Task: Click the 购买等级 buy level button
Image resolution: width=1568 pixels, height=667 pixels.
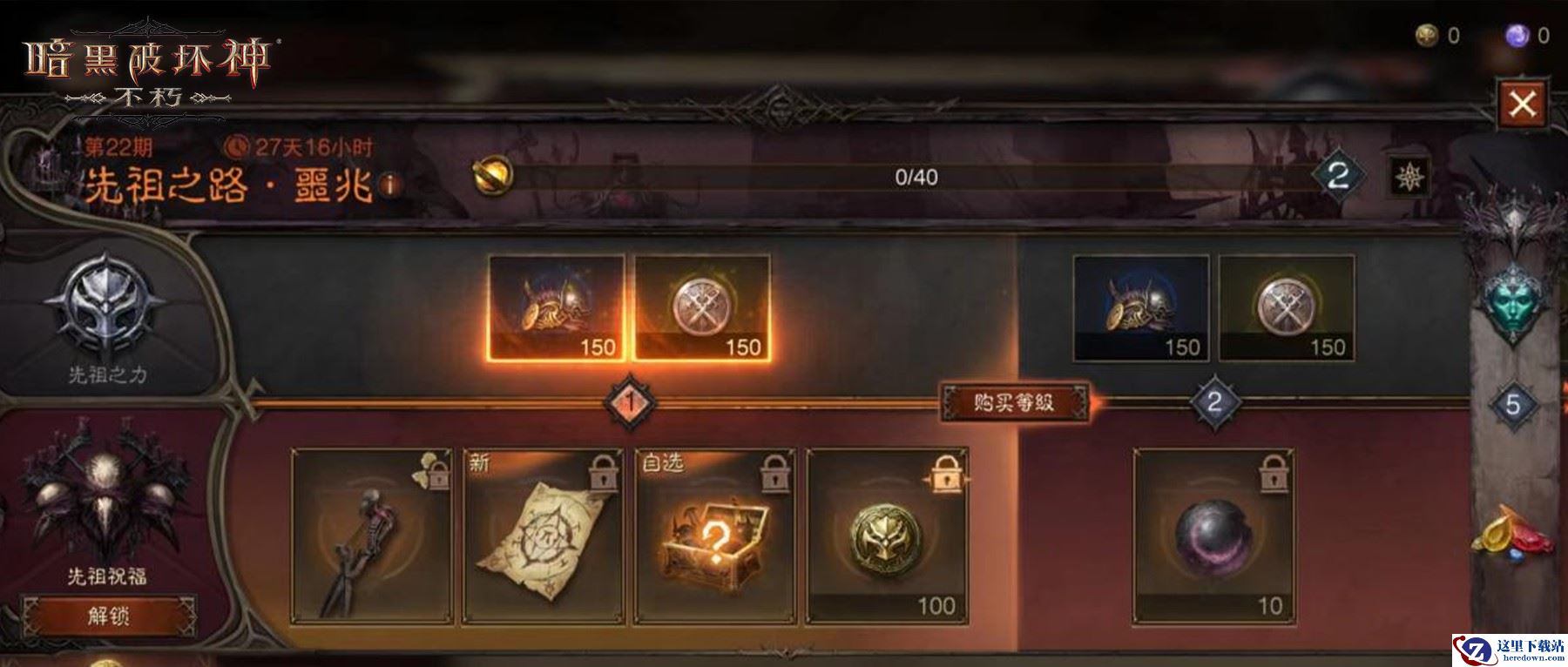Action: [1015, 402]
